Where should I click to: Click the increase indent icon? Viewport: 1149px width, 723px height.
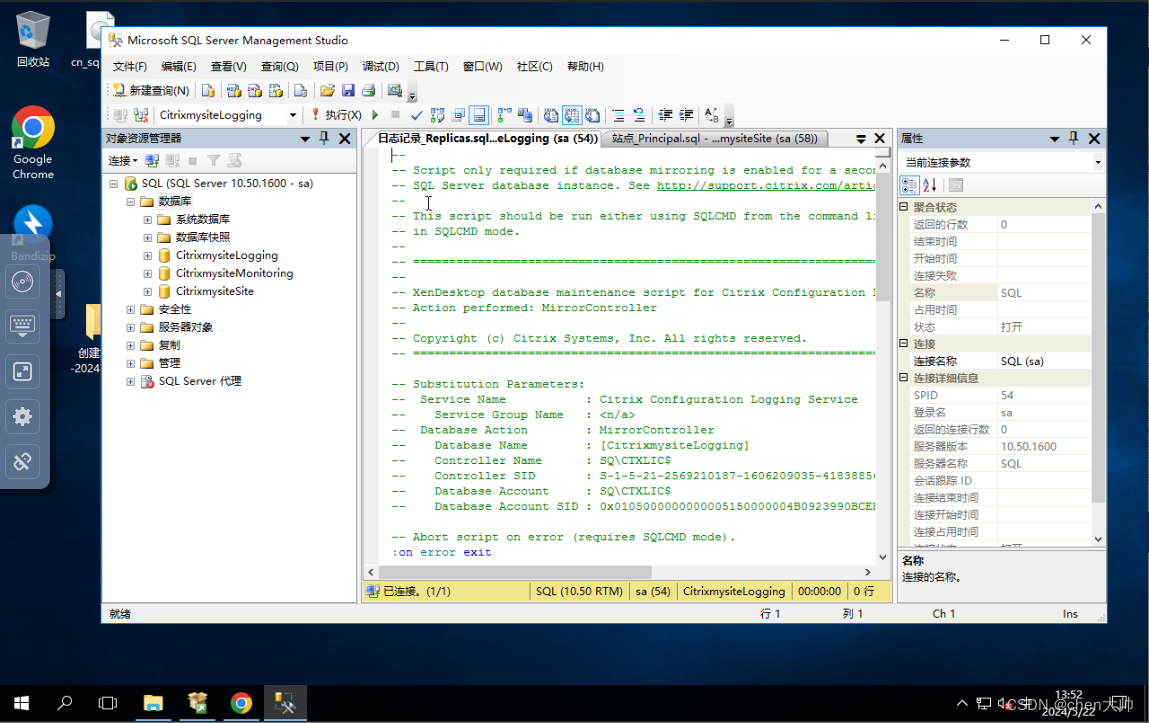coord(686,115)
